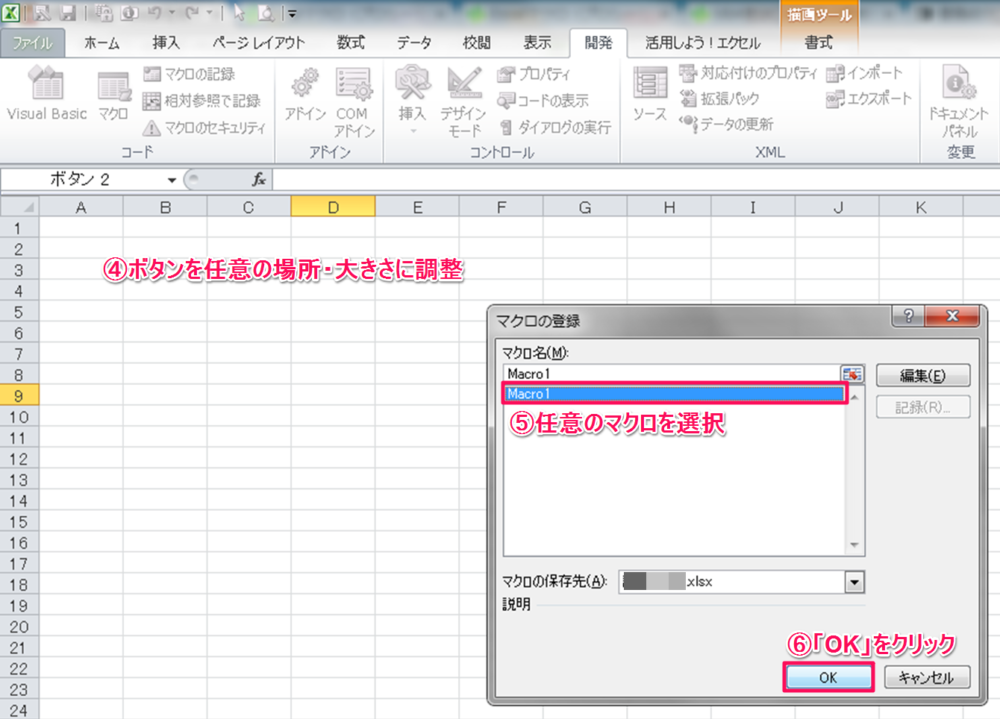The width and height of the screenshot is (1000, 719).
Task: Open the COM アドイン dialog
Action: (x=353, y=101)
